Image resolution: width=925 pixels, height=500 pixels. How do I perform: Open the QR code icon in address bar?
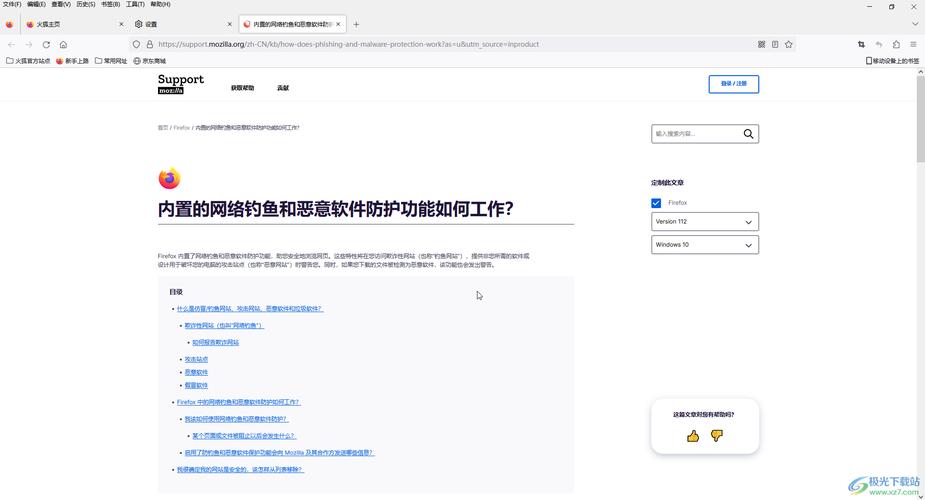[x=762, y=44]
